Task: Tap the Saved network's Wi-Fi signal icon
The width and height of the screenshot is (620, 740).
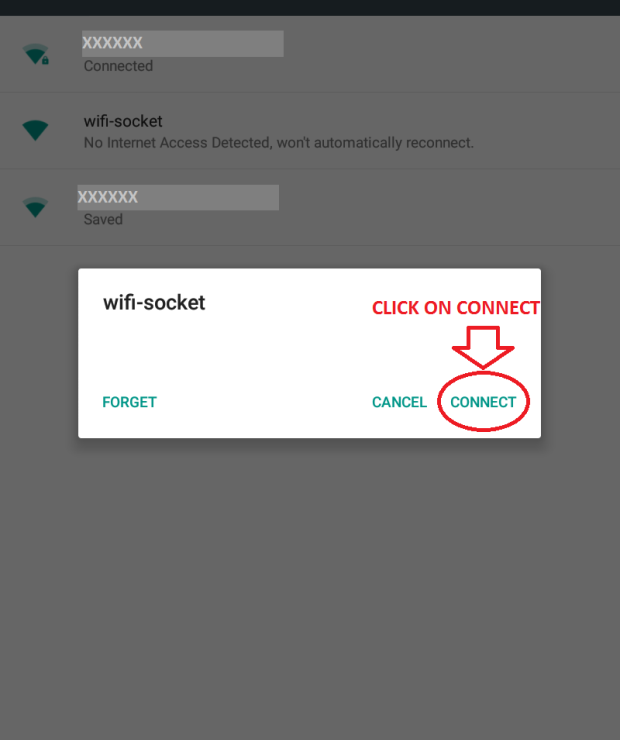Action: click(x=35, y=207)
